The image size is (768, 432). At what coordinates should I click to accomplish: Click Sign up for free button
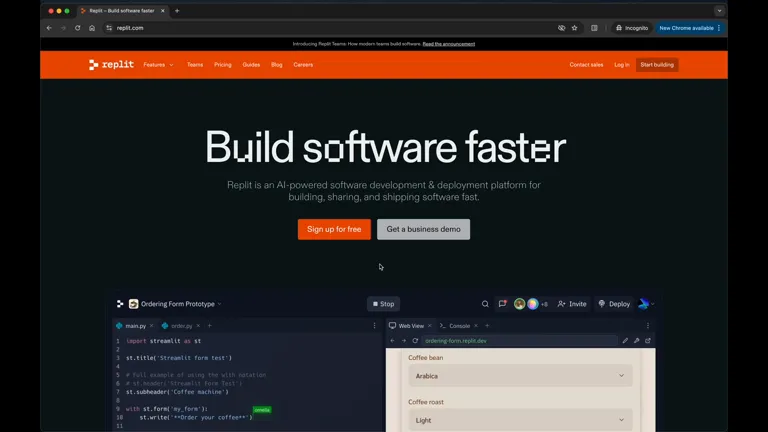pos(334,229)
